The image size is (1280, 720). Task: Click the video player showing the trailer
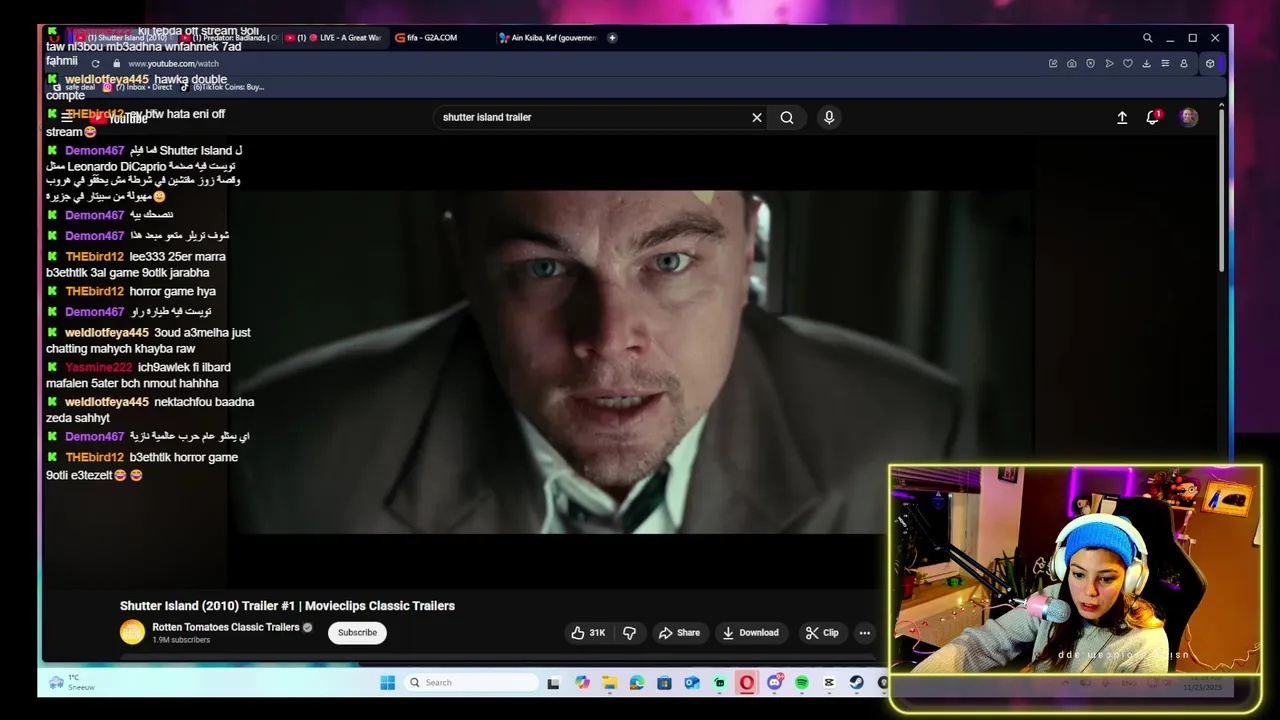[x=630, y=362]
